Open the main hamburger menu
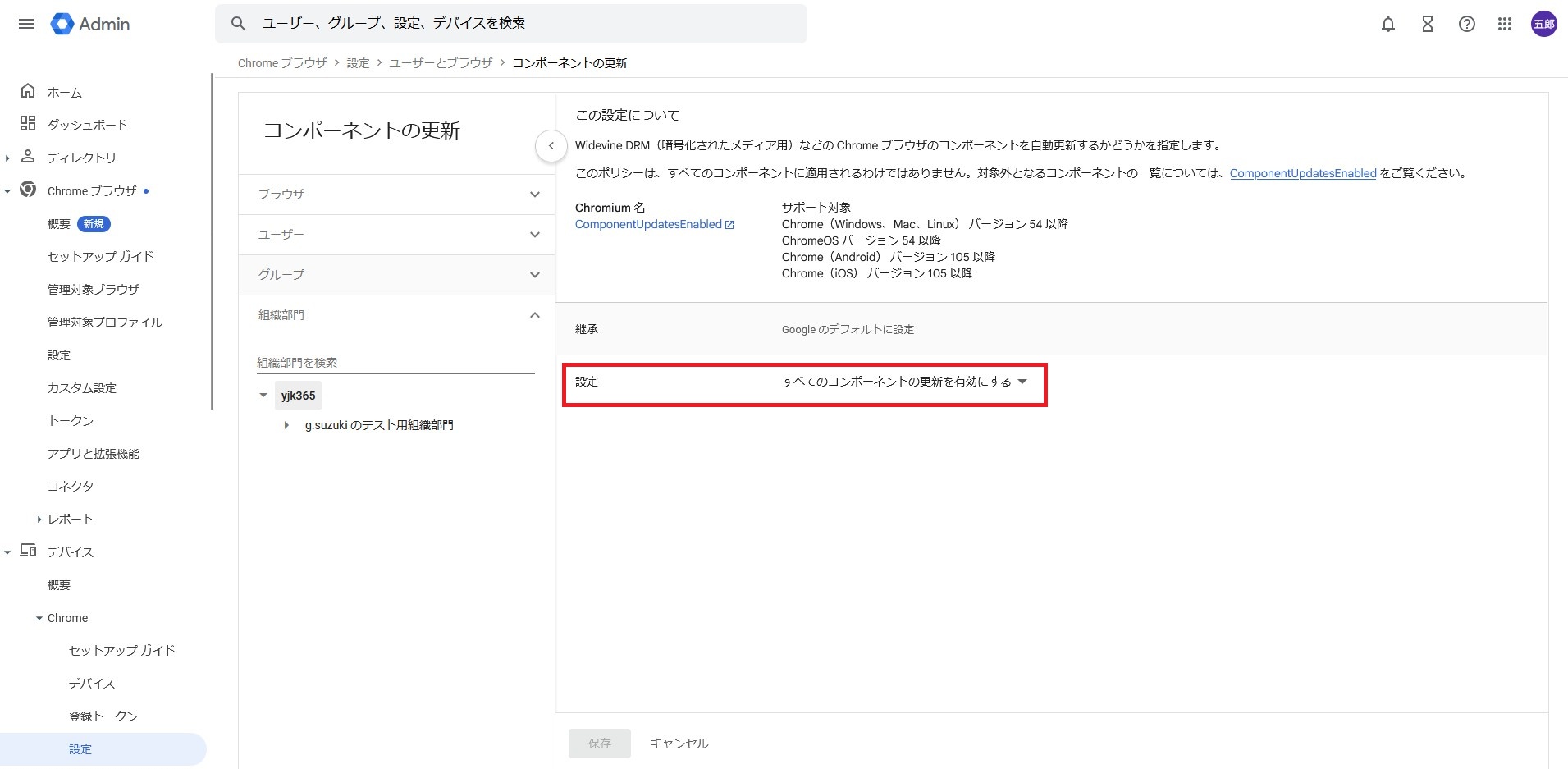Screen dimensions: 1568x769 click(26, 24)
